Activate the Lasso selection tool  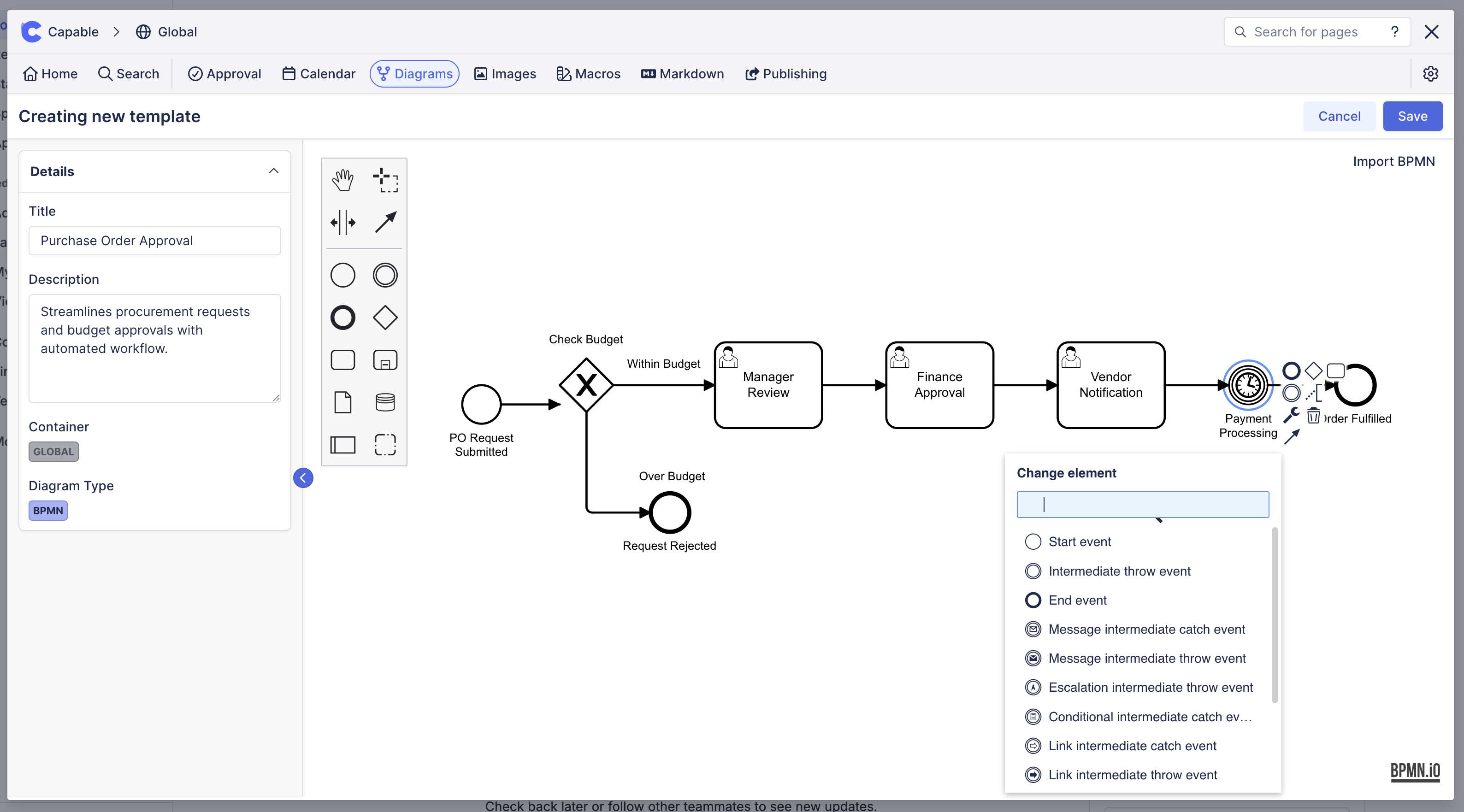(385, 180)
